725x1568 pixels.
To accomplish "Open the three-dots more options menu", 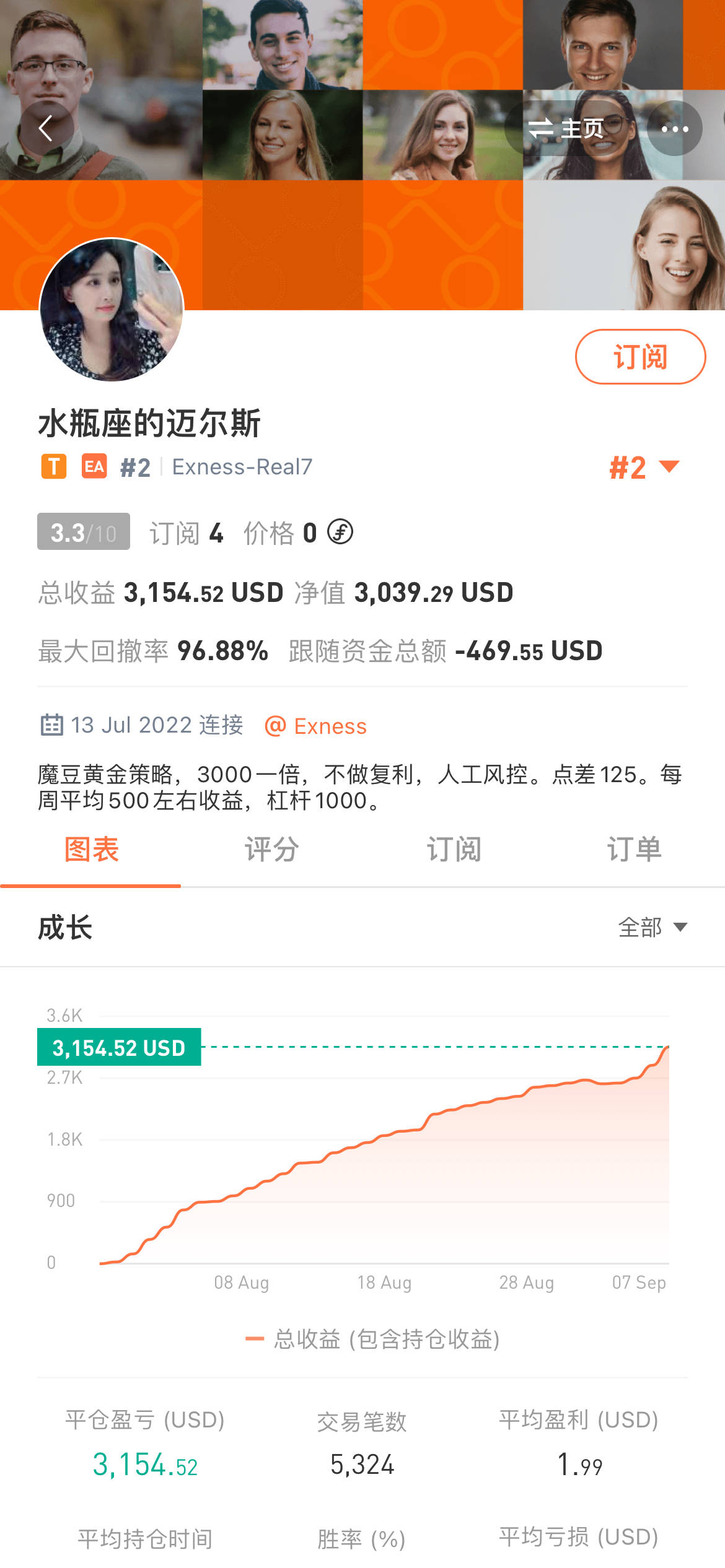I will pyautogui.click(x=675, y=128).
